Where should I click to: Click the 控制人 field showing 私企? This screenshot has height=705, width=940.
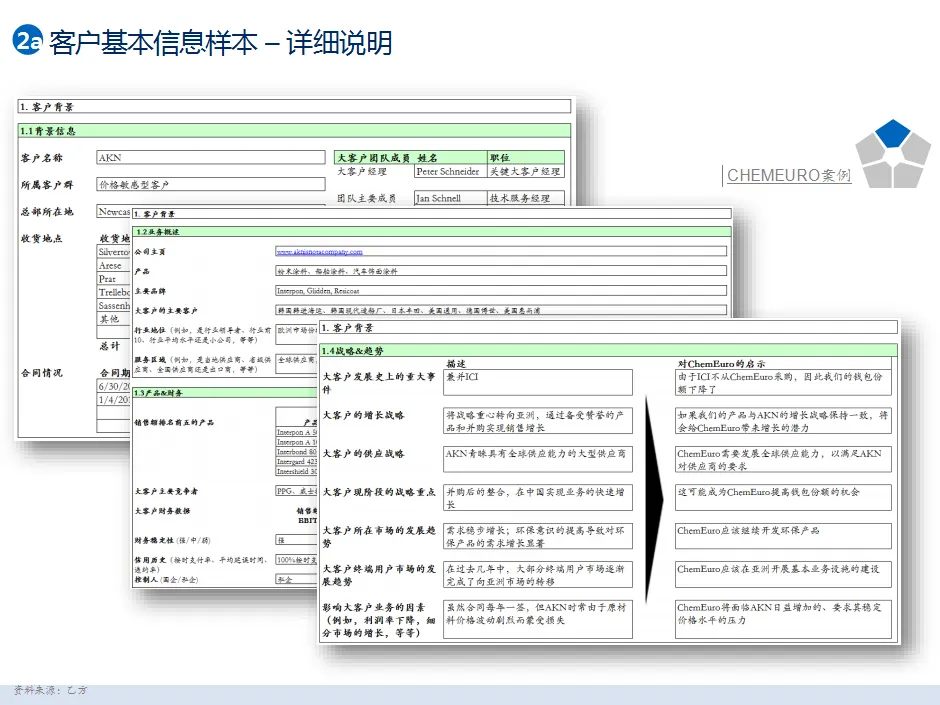pos(297,580)
